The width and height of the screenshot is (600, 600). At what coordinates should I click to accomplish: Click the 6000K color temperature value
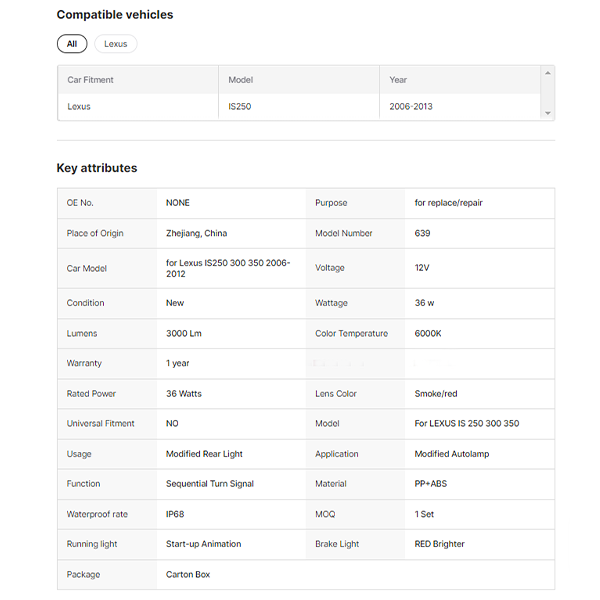[x=428, y=333]
